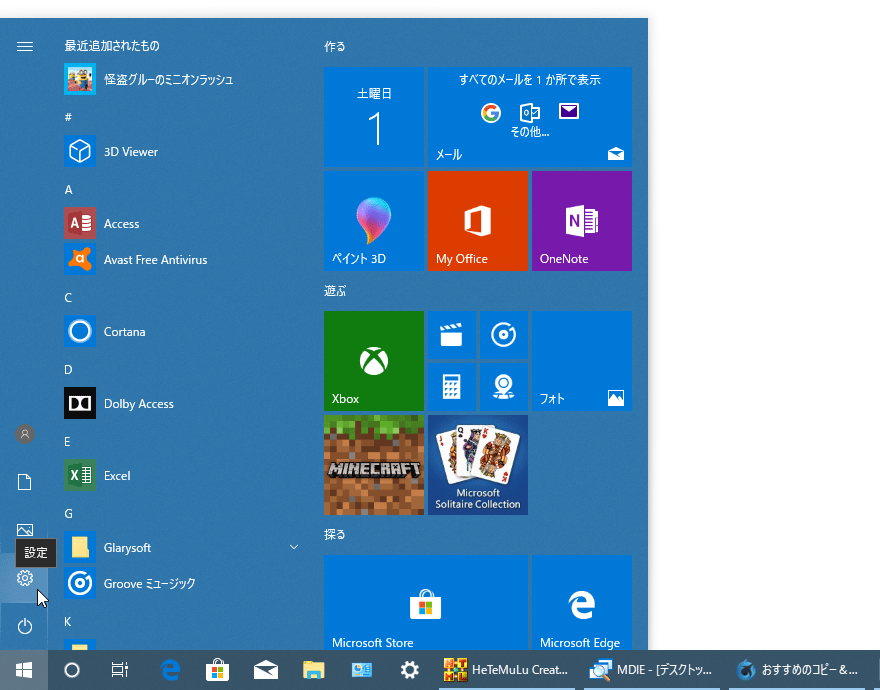The image size is (880, 690).
Task: Open the Pictures icon in Start sidebar
Action: [25, 529]
